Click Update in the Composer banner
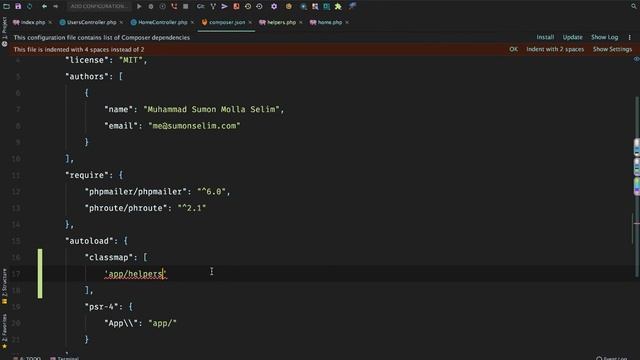The image size is (640, 360). coord(572,37)
